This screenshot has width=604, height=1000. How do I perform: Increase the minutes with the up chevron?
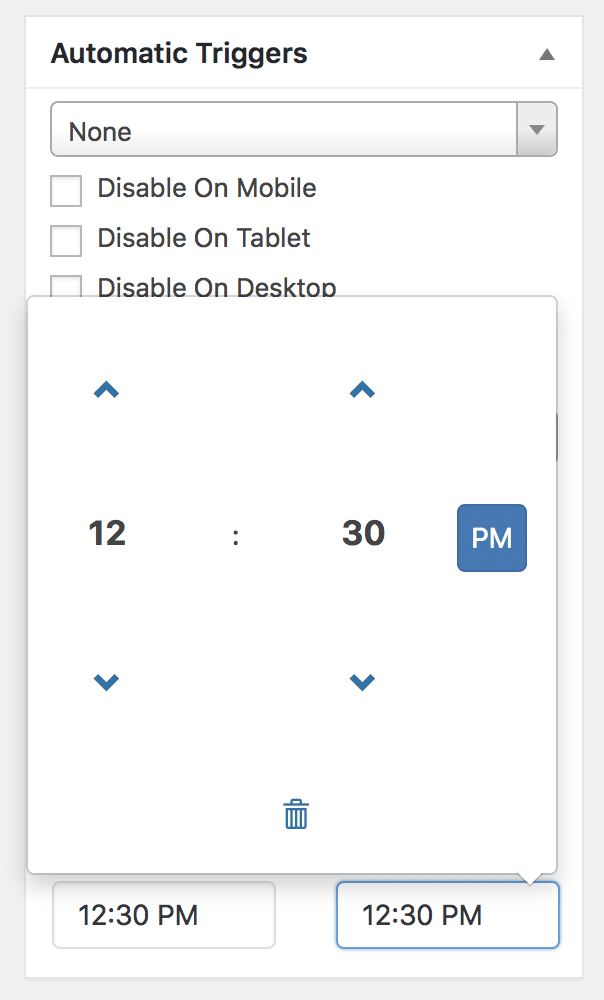point(362,391)
